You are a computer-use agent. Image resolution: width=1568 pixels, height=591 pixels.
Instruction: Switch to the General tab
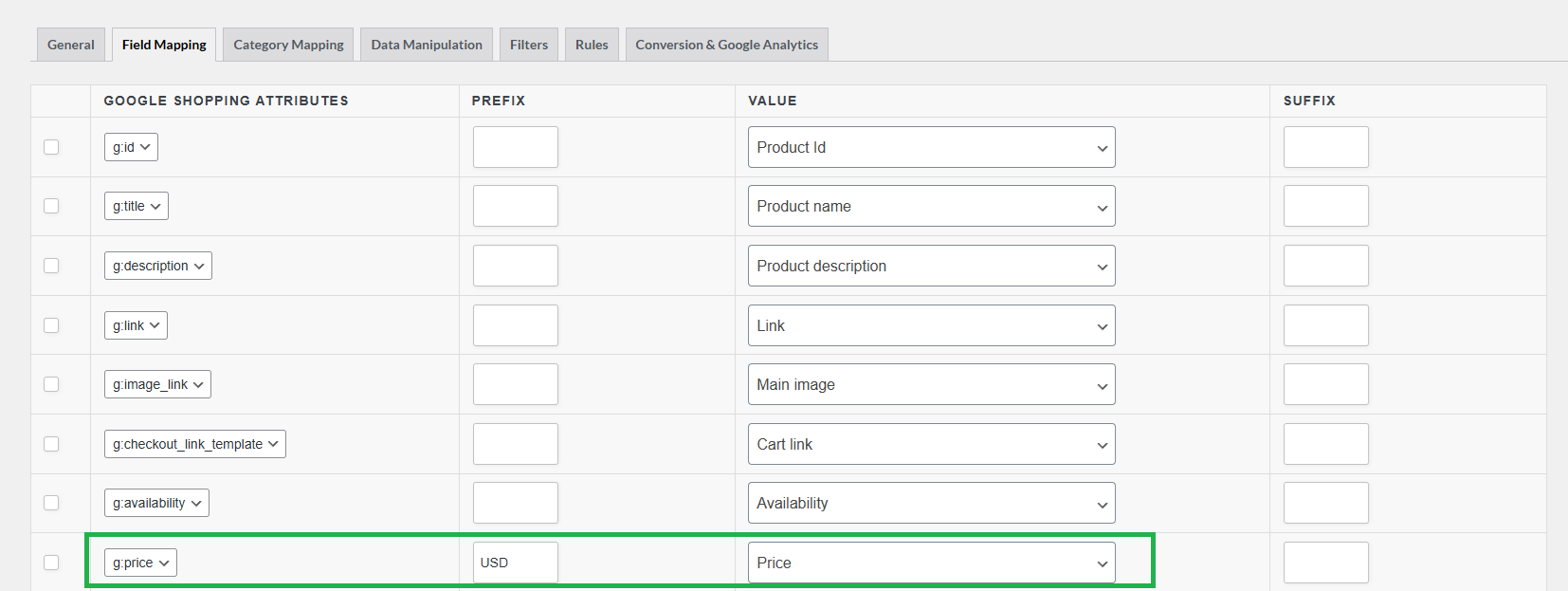(x=70, y=45)
